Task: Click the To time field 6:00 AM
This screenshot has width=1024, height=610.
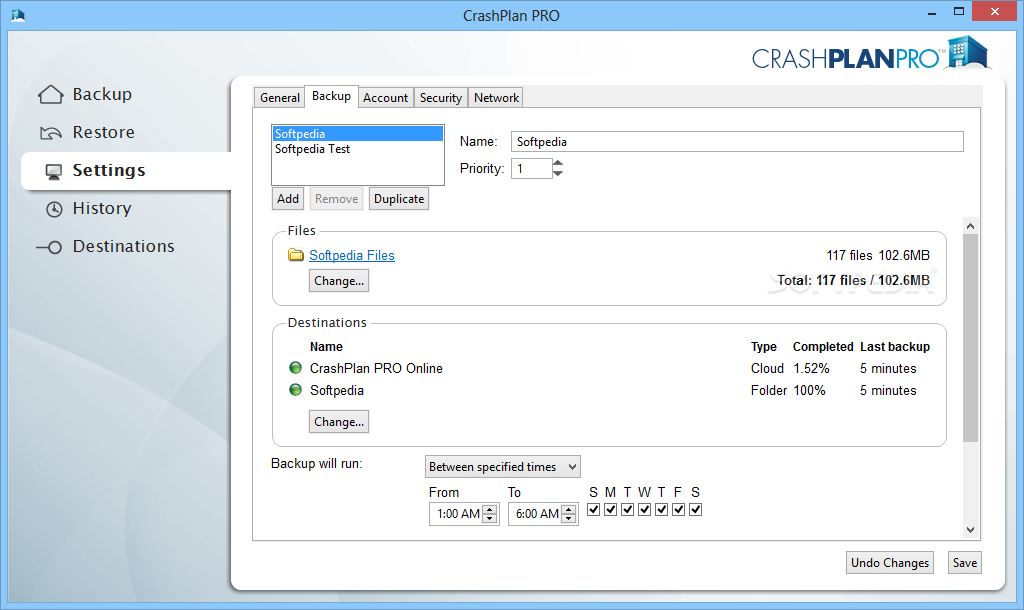Action: 536,514
